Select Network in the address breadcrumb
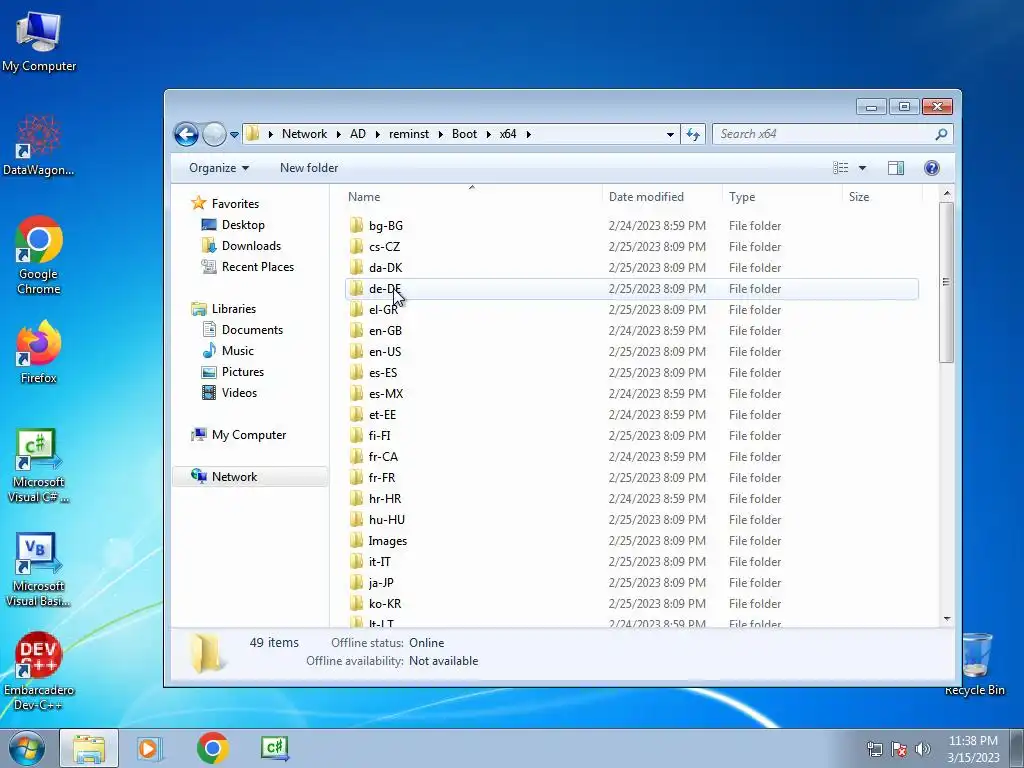This screenshot has height=768, width=1024. coord(304,134)
